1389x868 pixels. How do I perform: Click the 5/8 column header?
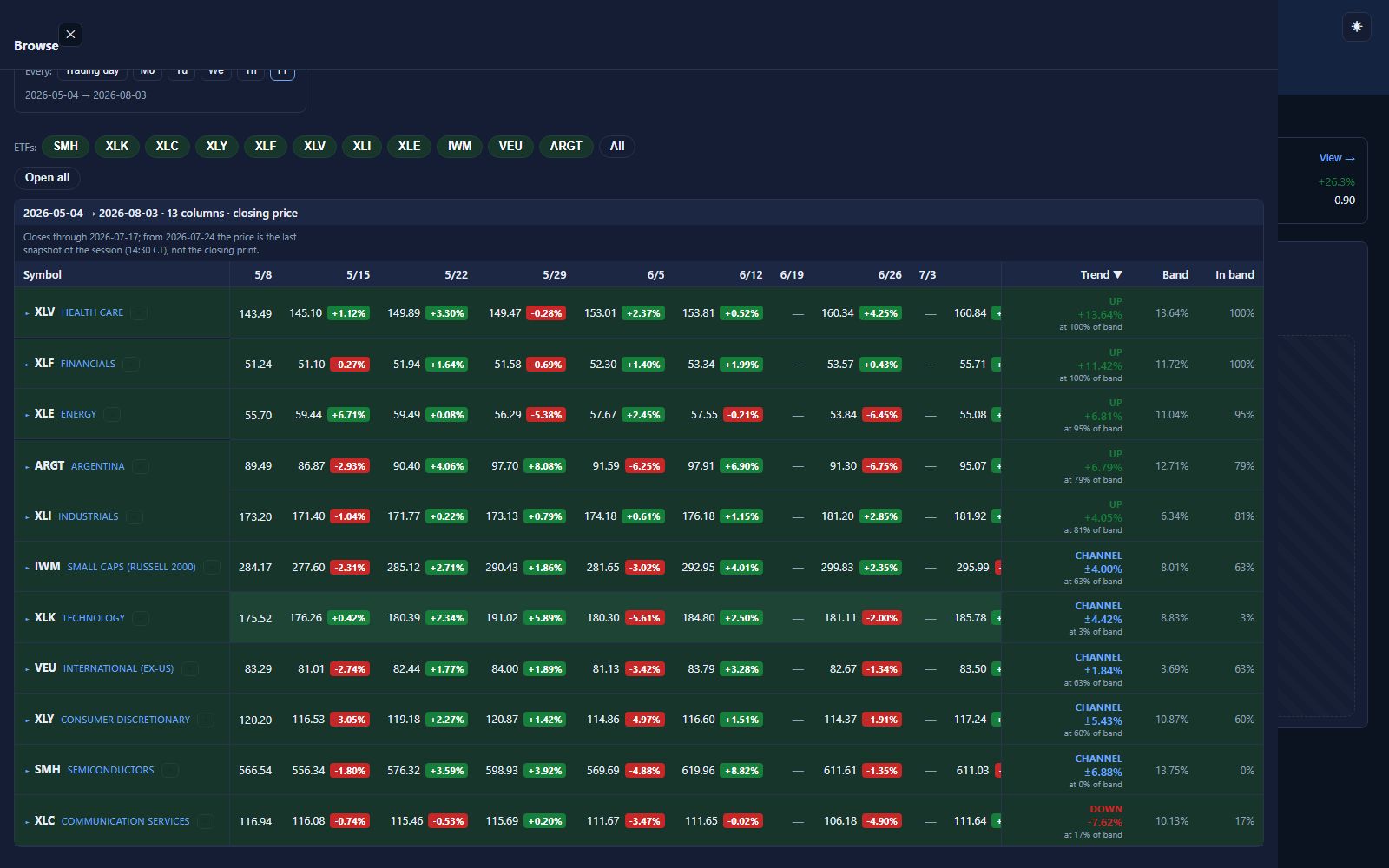pyautogui.click(x=263, y=274)
